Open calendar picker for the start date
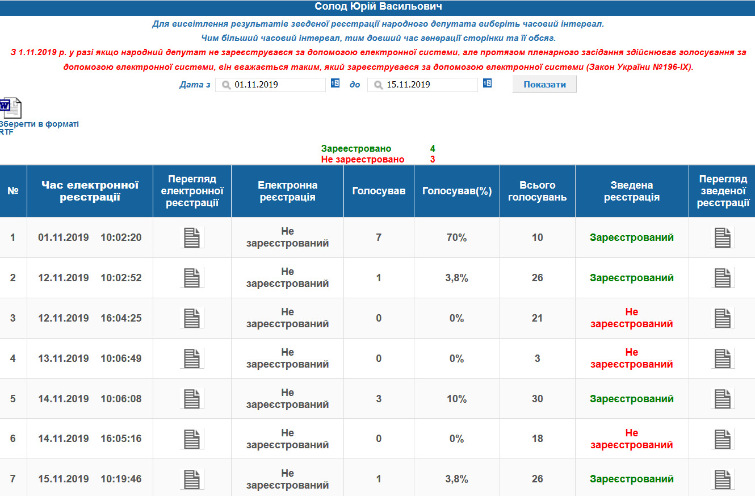755x496 pixels. (335, 85)
